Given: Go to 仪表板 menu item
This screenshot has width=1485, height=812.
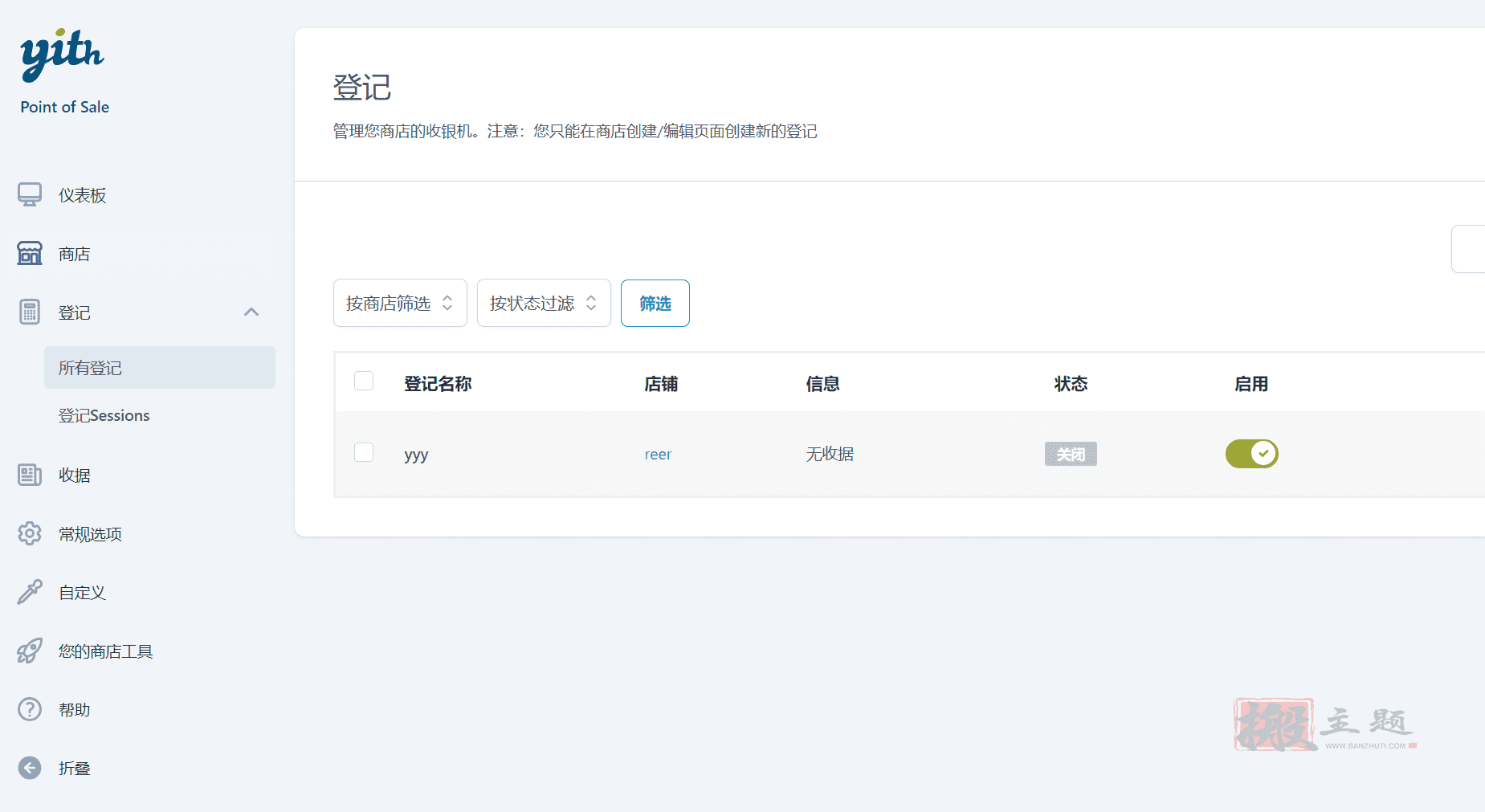Looking at the screenshot, I should [x=82, y=195].
